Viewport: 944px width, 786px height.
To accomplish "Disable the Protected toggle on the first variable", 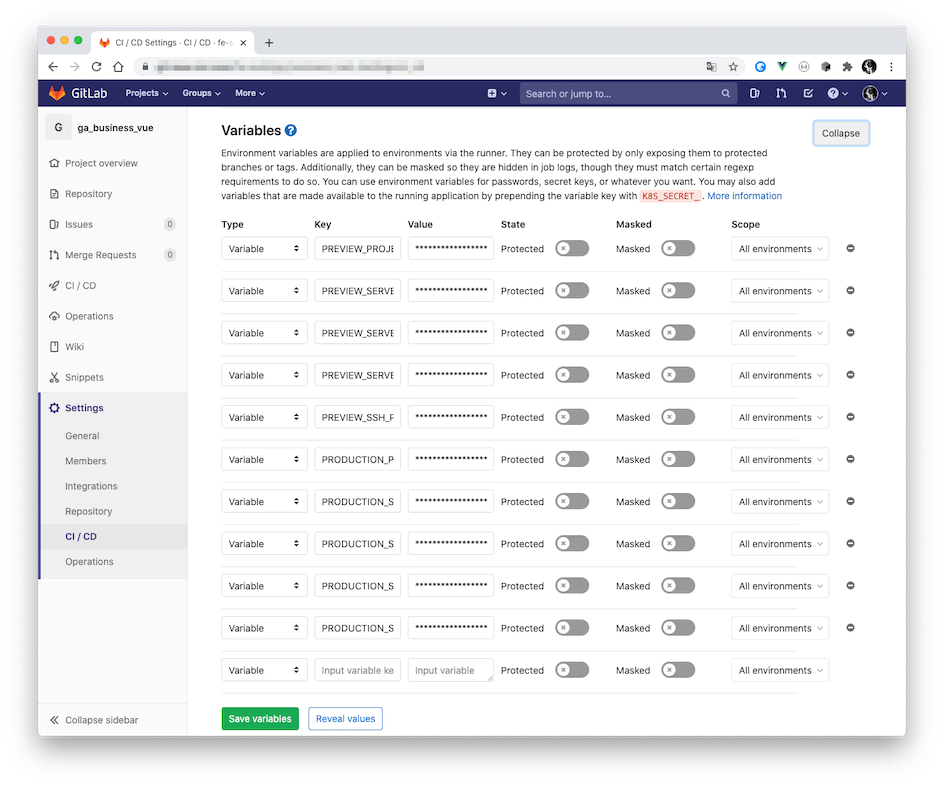I will point(571,249).
